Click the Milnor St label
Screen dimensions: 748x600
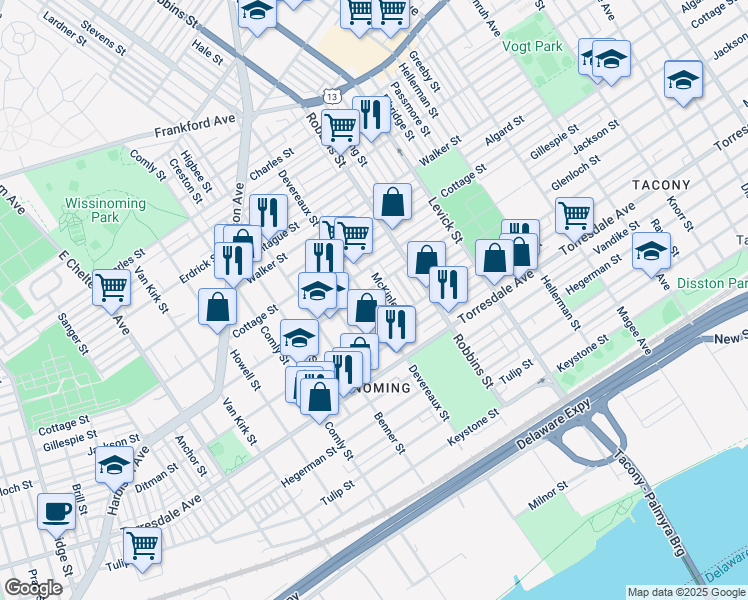coord(548,496)
